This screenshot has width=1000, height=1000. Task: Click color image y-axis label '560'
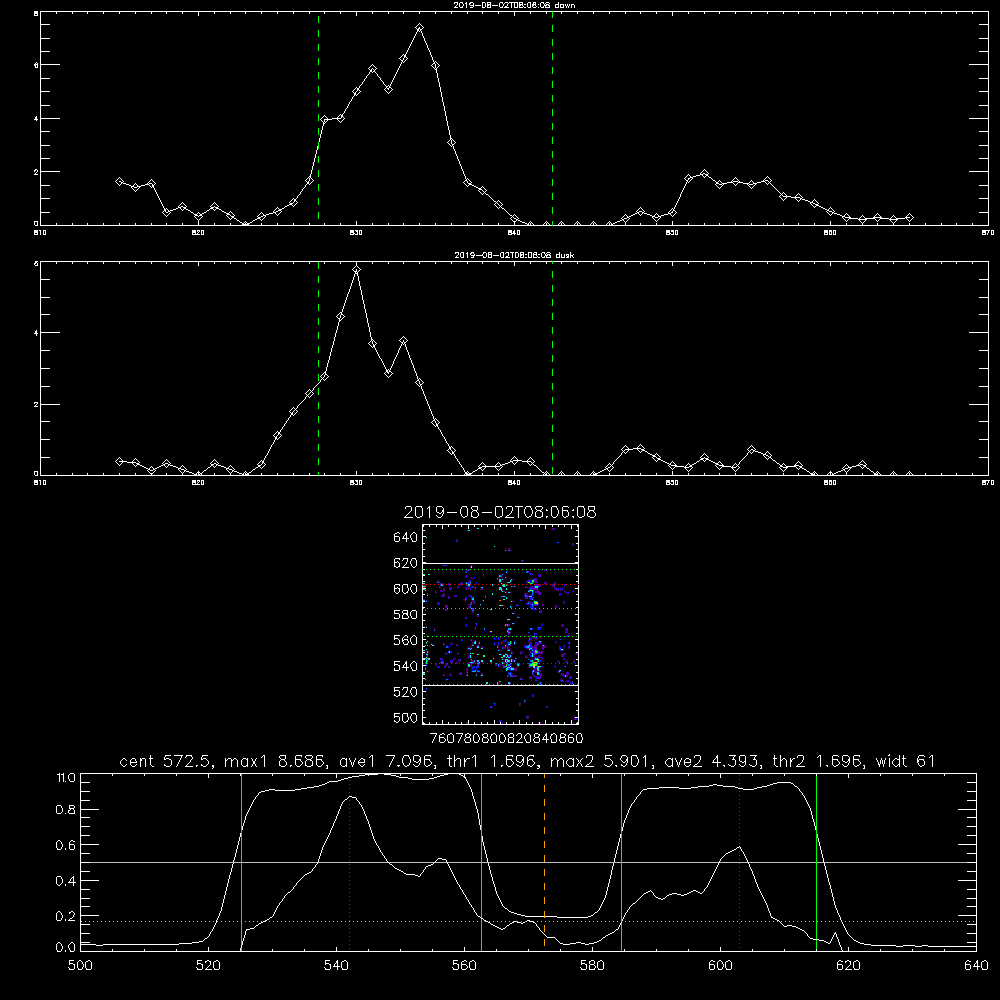[406, 640]
